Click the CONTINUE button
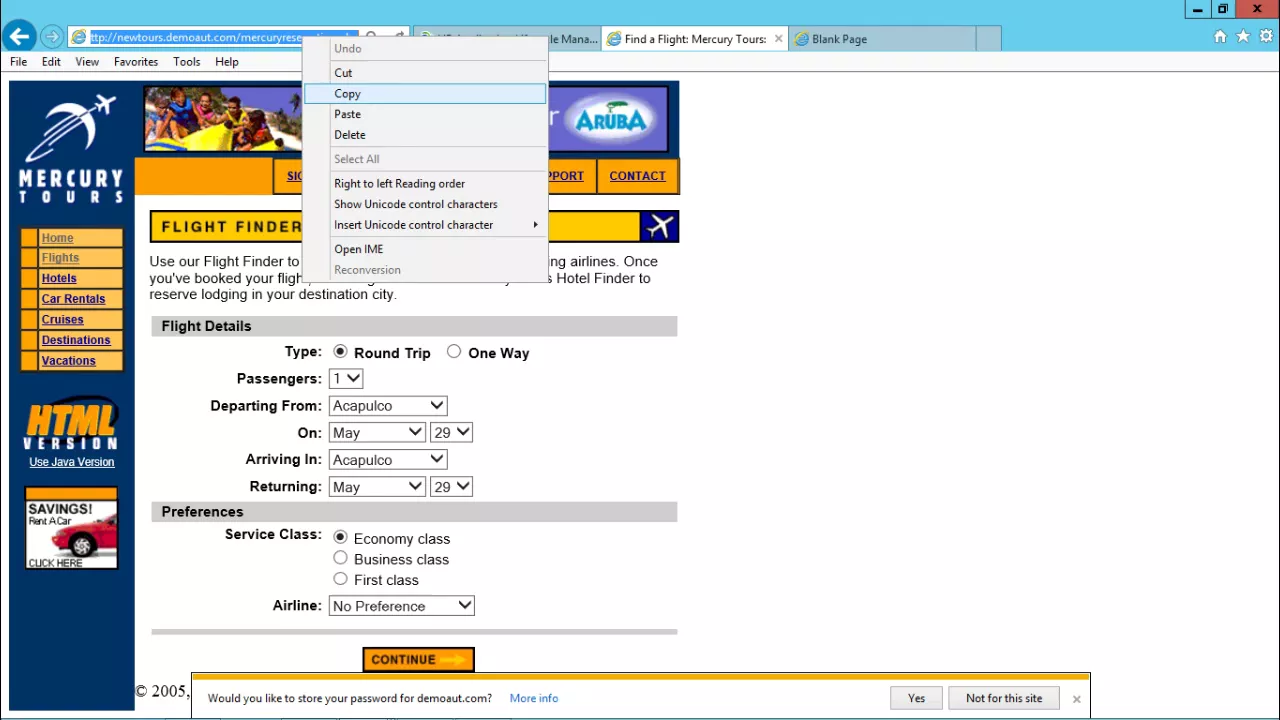The height and width of the screenshot is (720, 1280). click(x=418, y=660)
